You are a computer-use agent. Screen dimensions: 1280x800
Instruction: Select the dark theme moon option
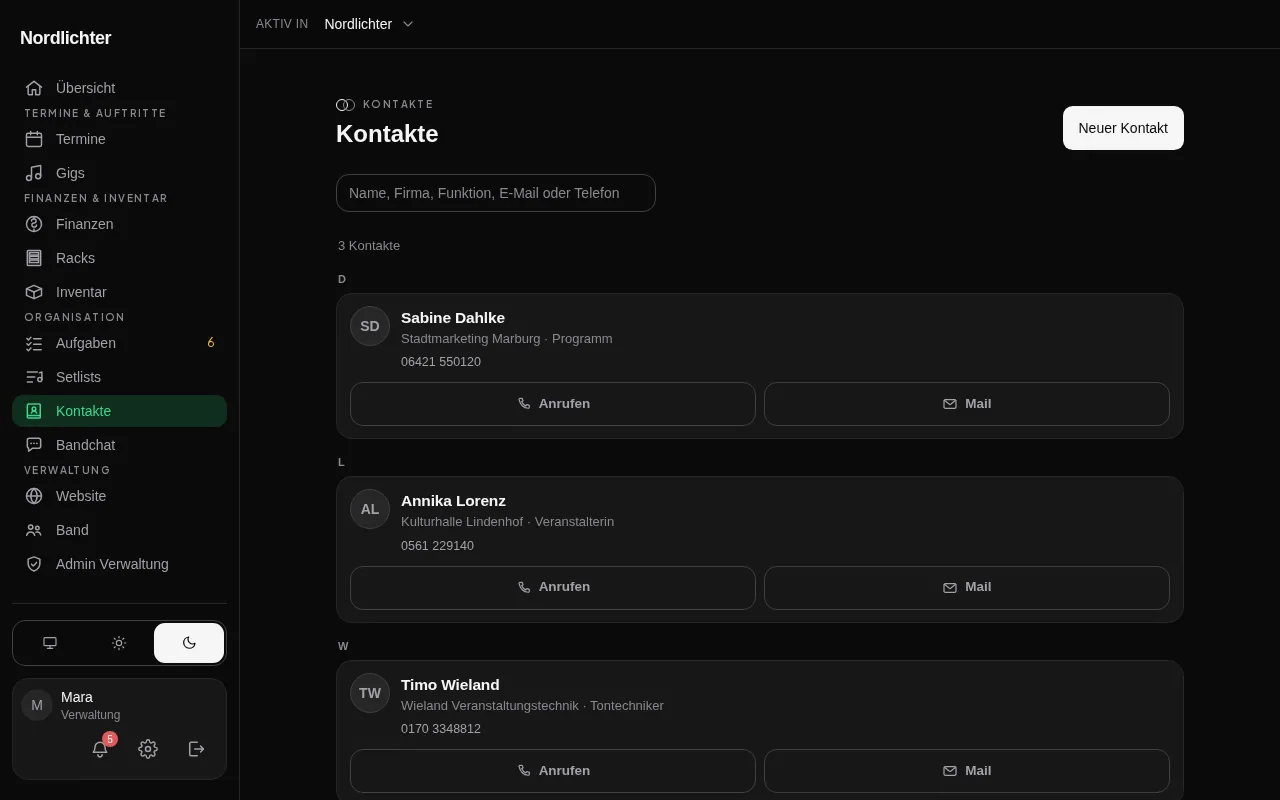click(x=189, y=643)
